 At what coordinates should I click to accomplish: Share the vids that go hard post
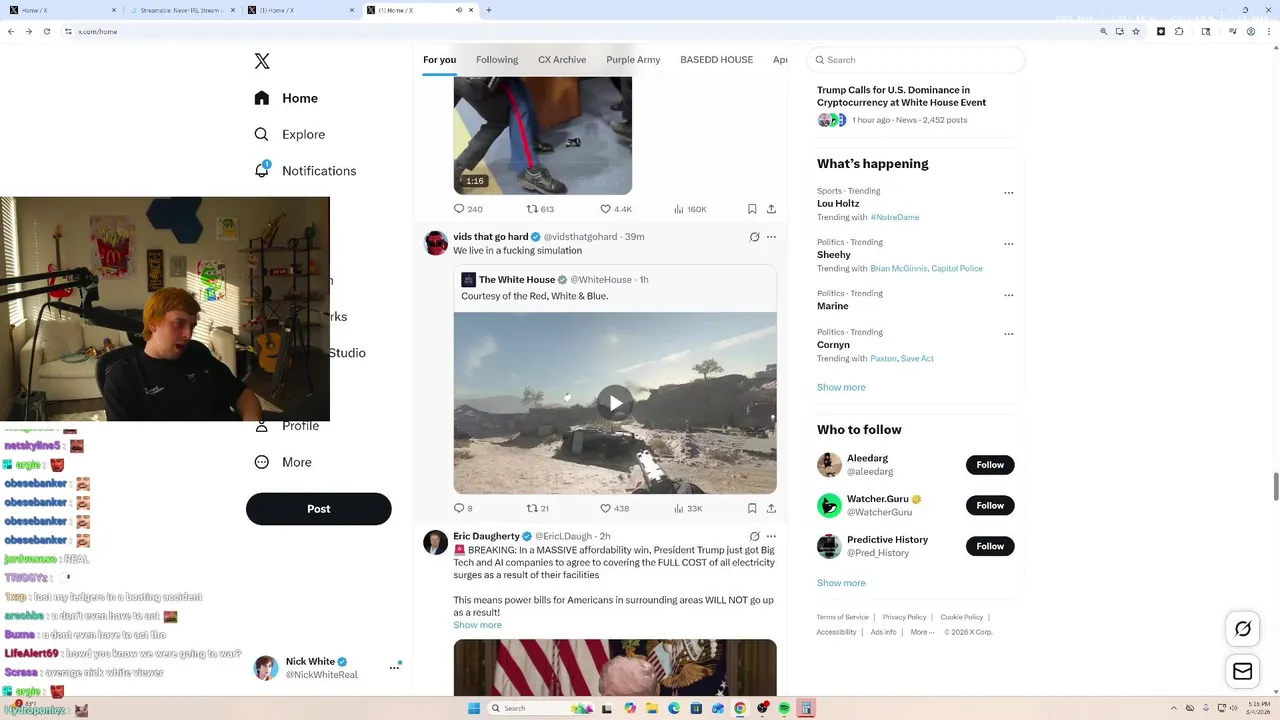pyautogui.click(x=771, y=508)
